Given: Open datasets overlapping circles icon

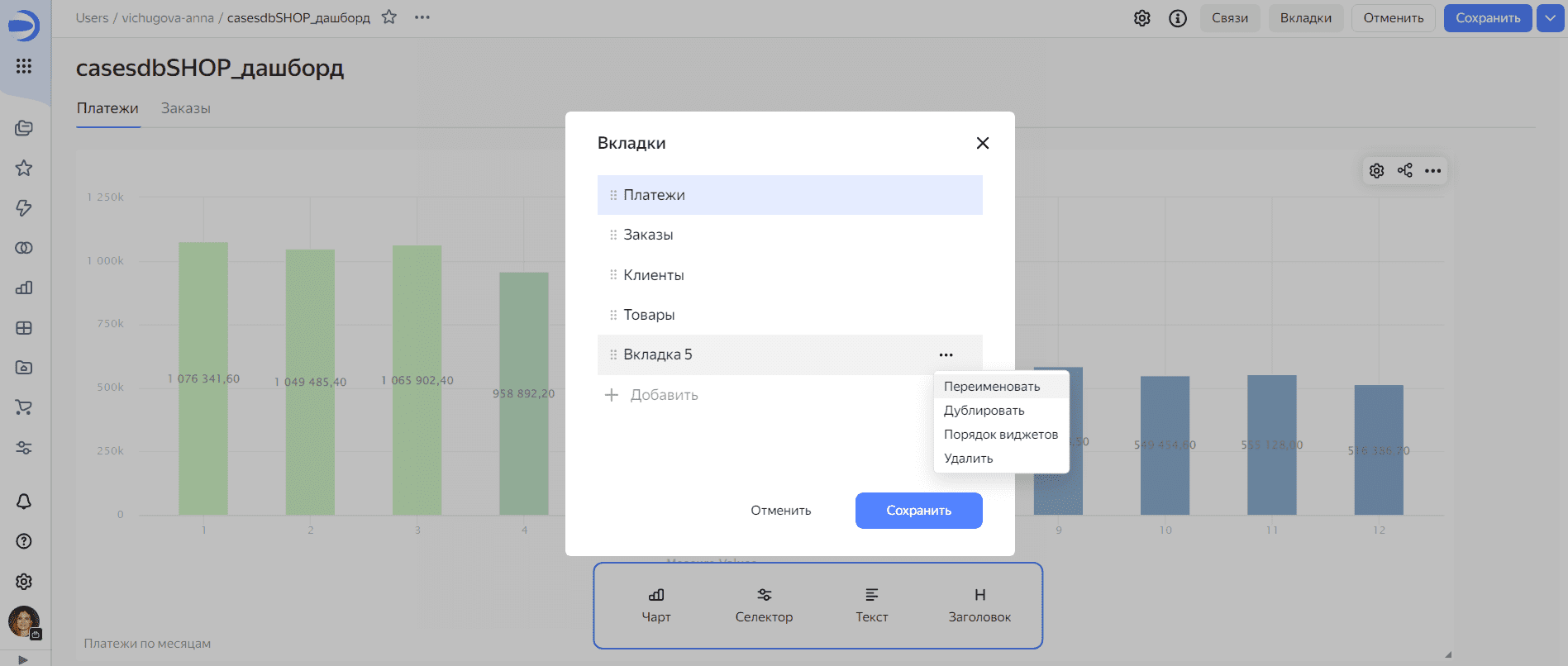Looking at the screenshot, I should 24,248.
